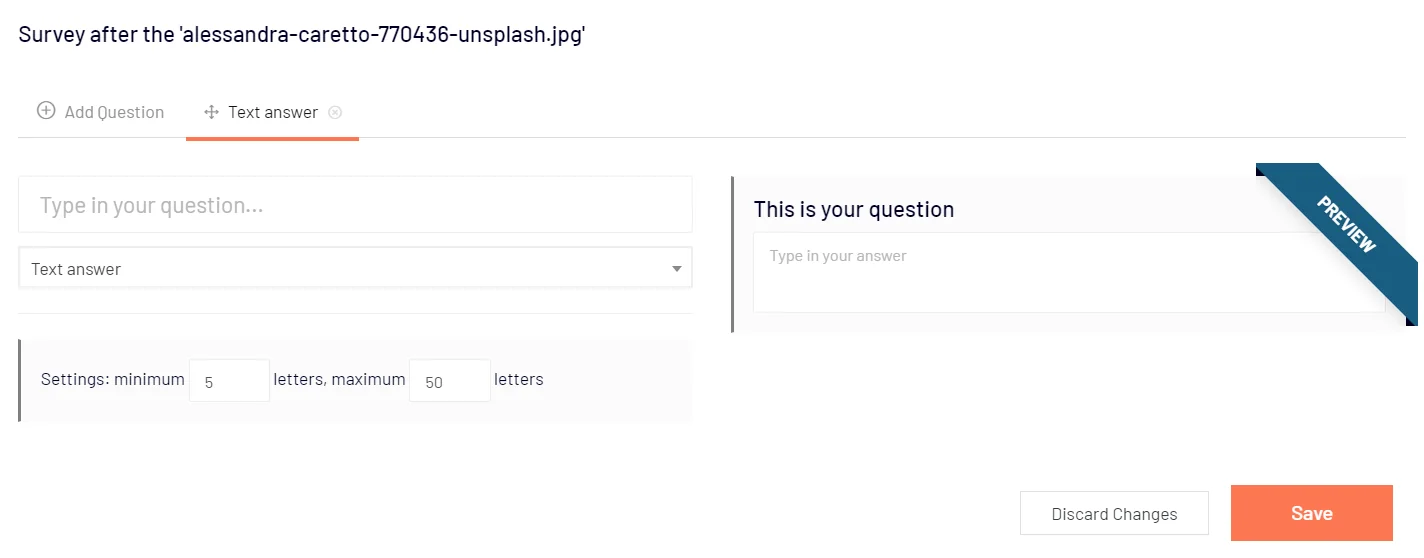Click the orange underline beneath the Text answer tab

coord(272,138)
